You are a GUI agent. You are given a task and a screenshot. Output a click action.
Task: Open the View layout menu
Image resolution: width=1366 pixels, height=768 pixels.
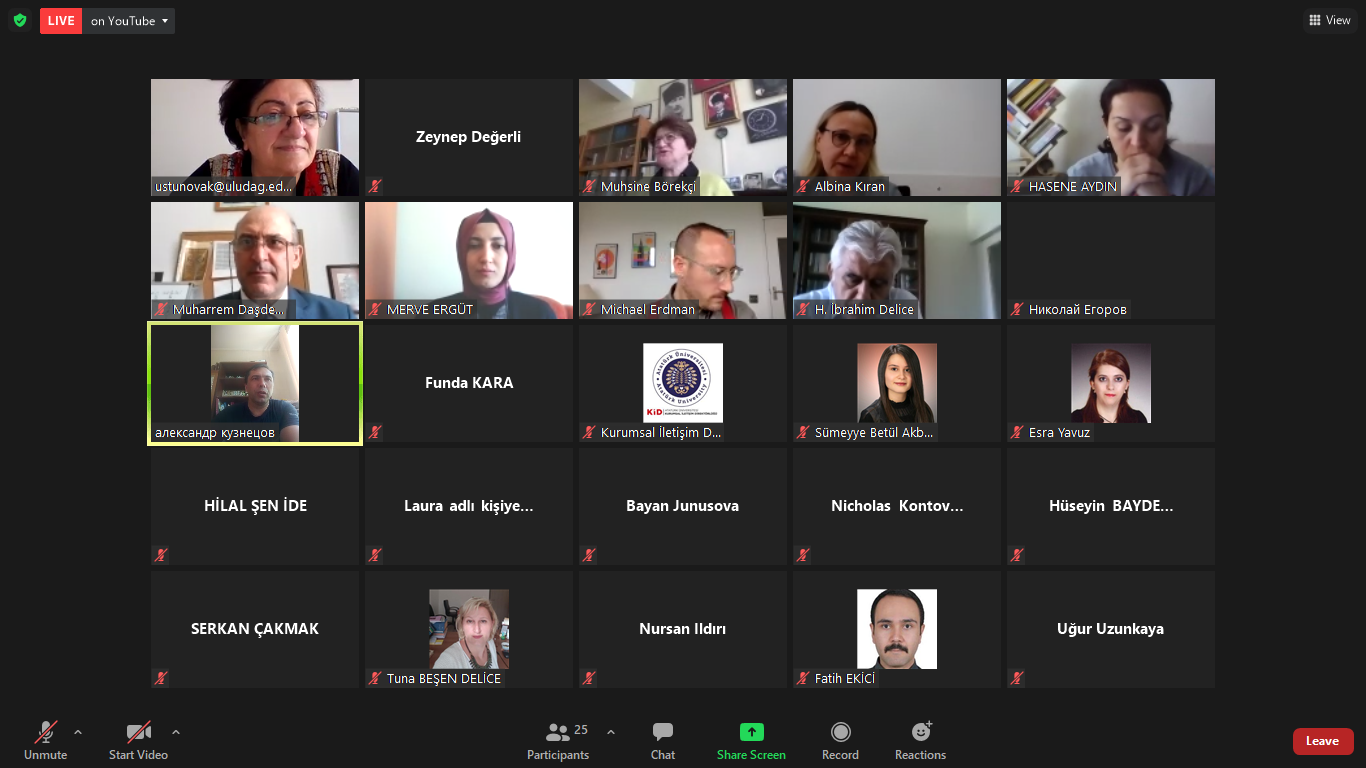1330,20
